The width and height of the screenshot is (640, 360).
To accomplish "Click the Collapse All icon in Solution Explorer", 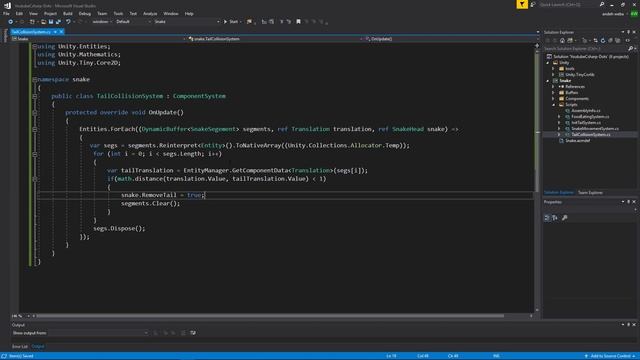I will coord(610,40).
